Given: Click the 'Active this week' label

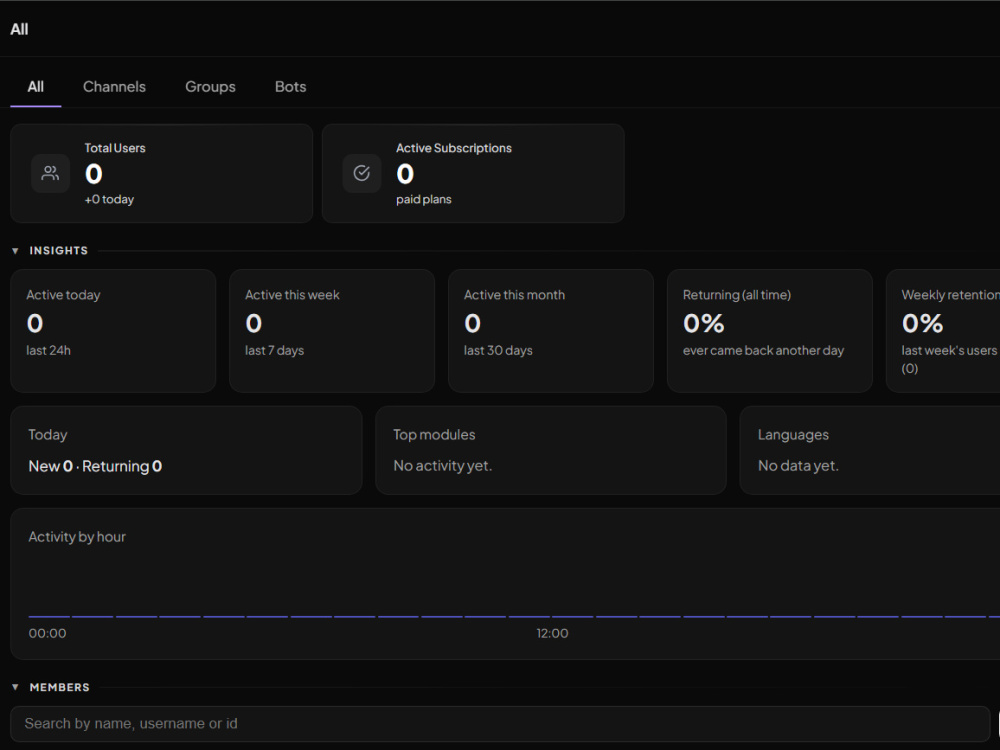Looking at the screenshot, I should 292,295.
